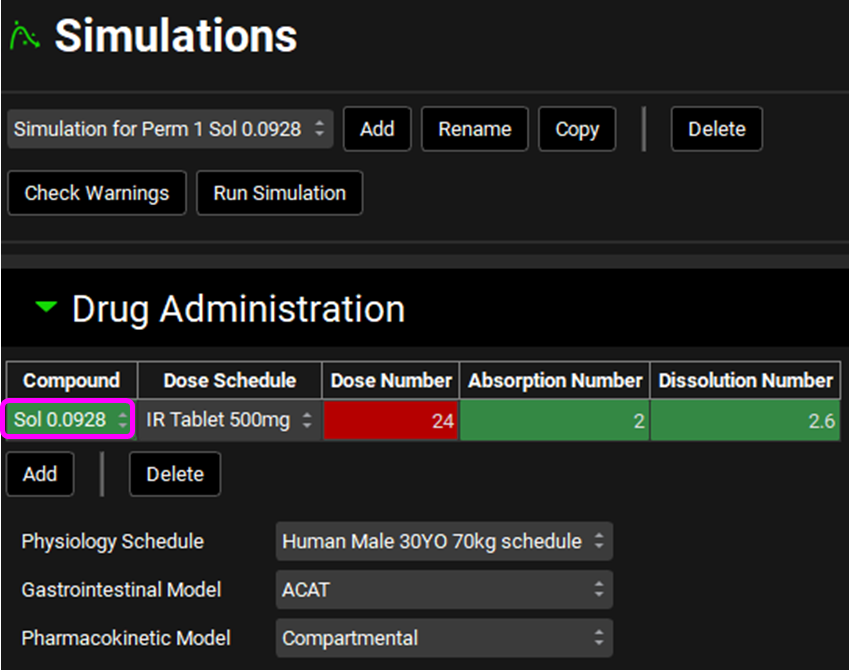Click Add next to the simulation selector
This screenshot has height=670, width=849.
(377, 129)
